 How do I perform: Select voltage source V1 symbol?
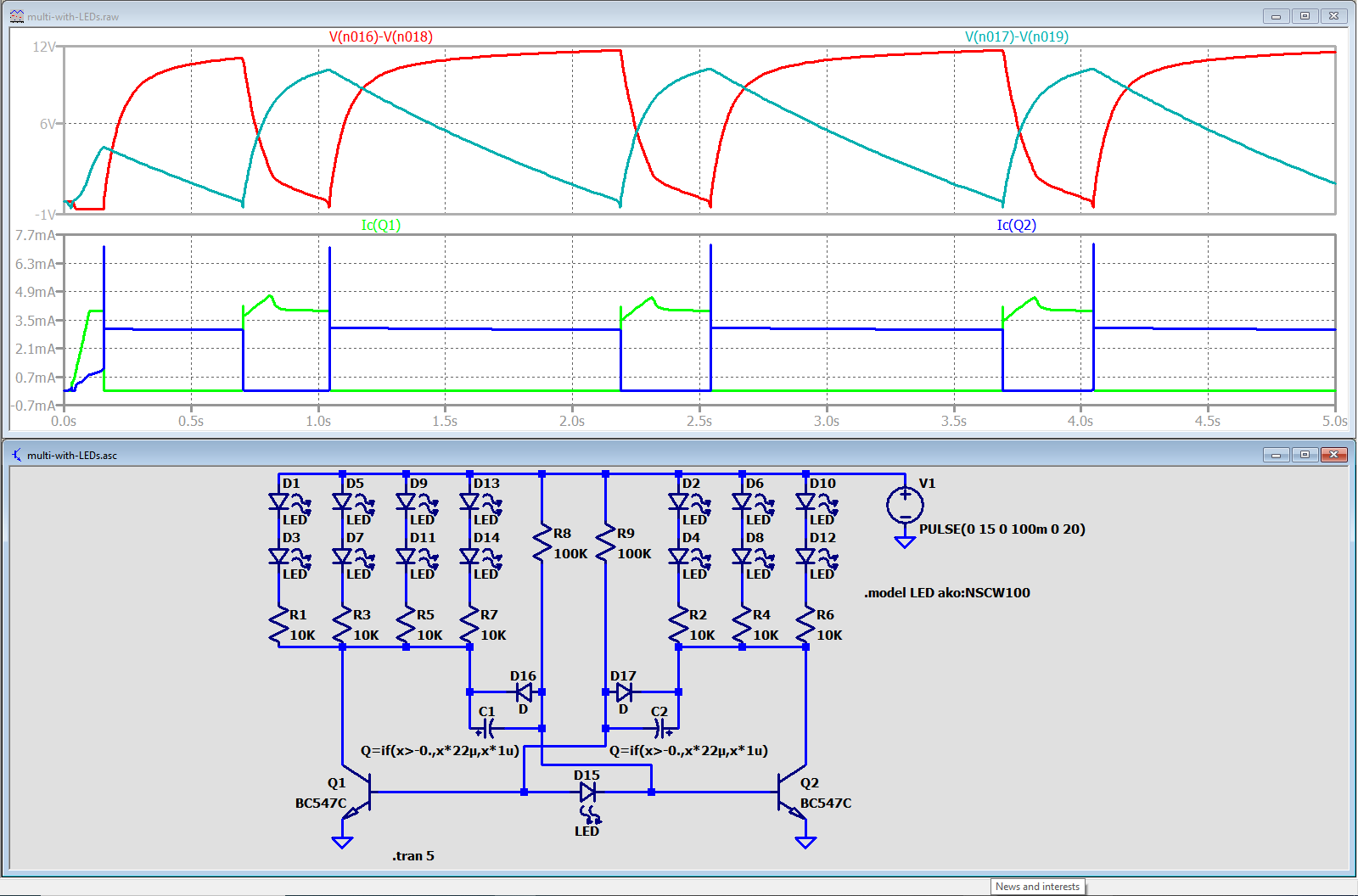click(x=905, y=506)
